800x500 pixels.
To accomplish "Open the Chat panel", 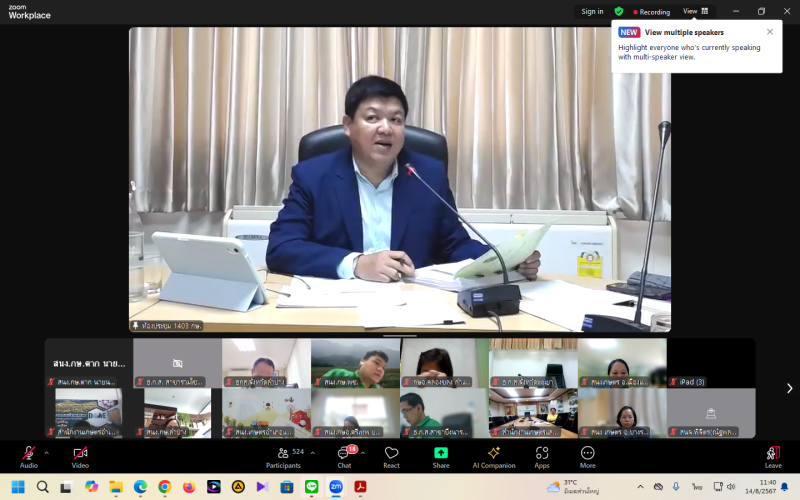I will point(344,455).
